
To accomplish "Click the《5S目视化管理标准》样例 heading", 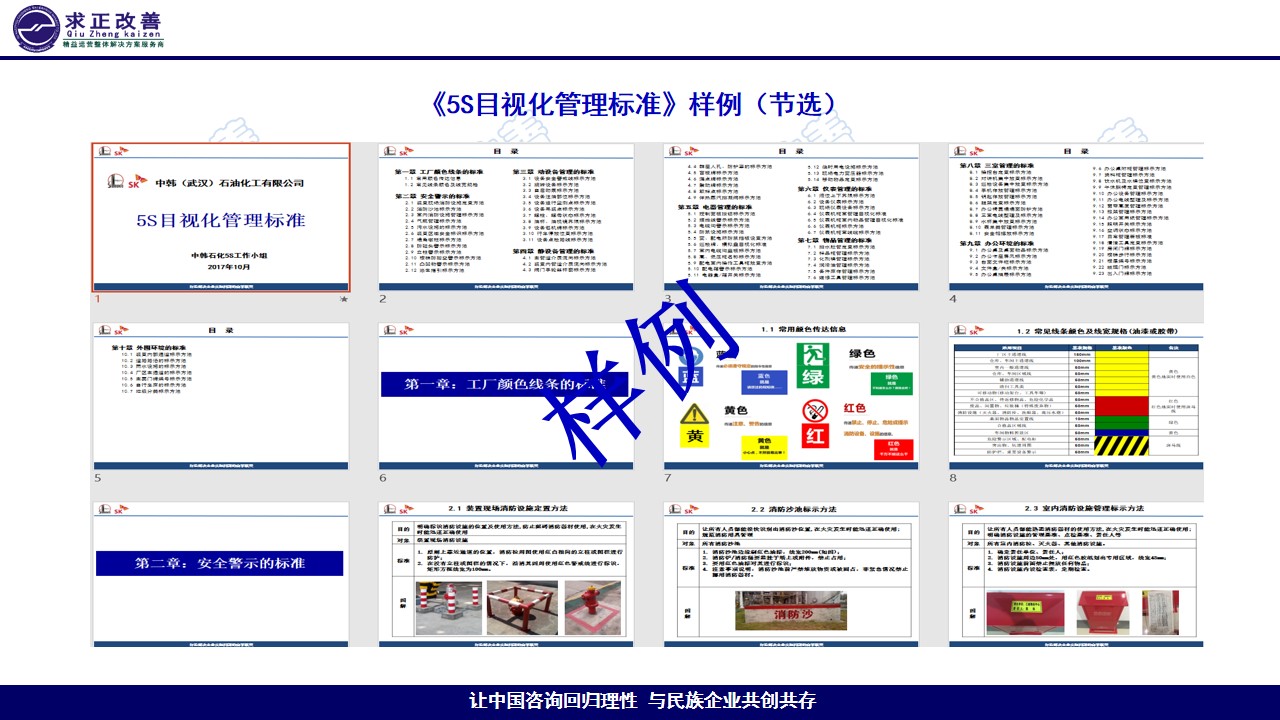I will click(x=638, y=105).
